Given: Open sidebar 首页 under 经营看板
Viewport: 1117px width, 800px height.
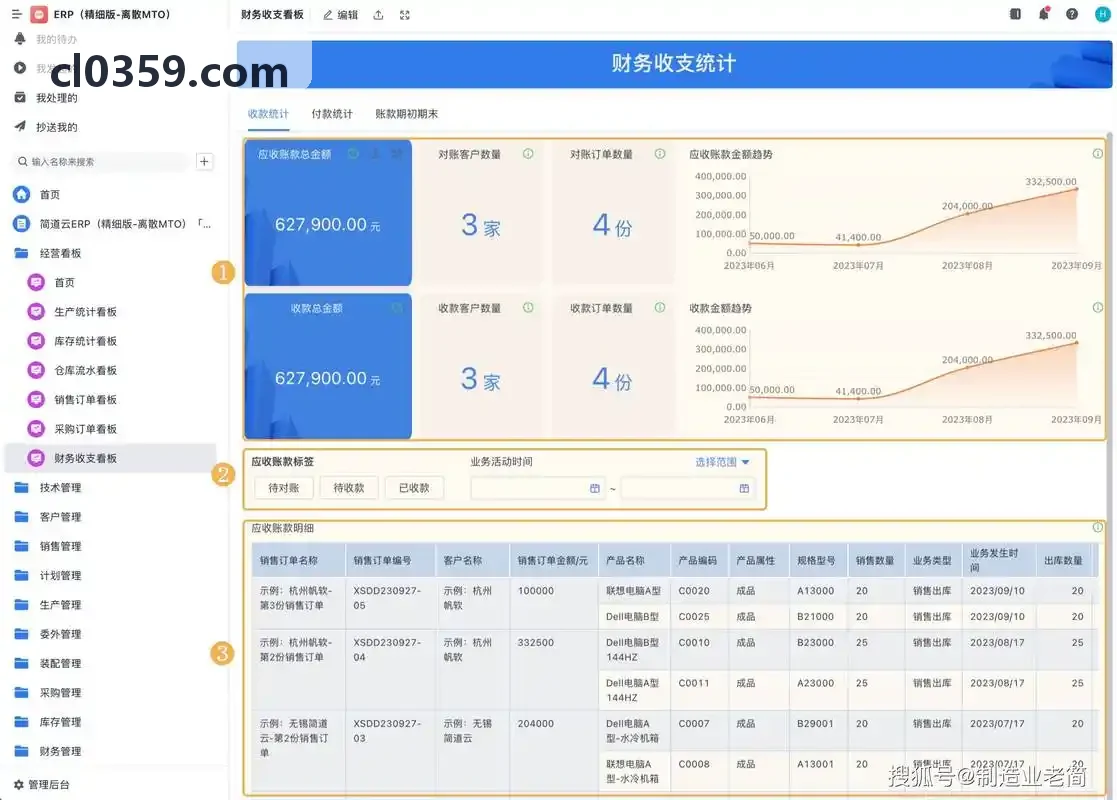Looking at the screenshot, I should tap(64, 282).
